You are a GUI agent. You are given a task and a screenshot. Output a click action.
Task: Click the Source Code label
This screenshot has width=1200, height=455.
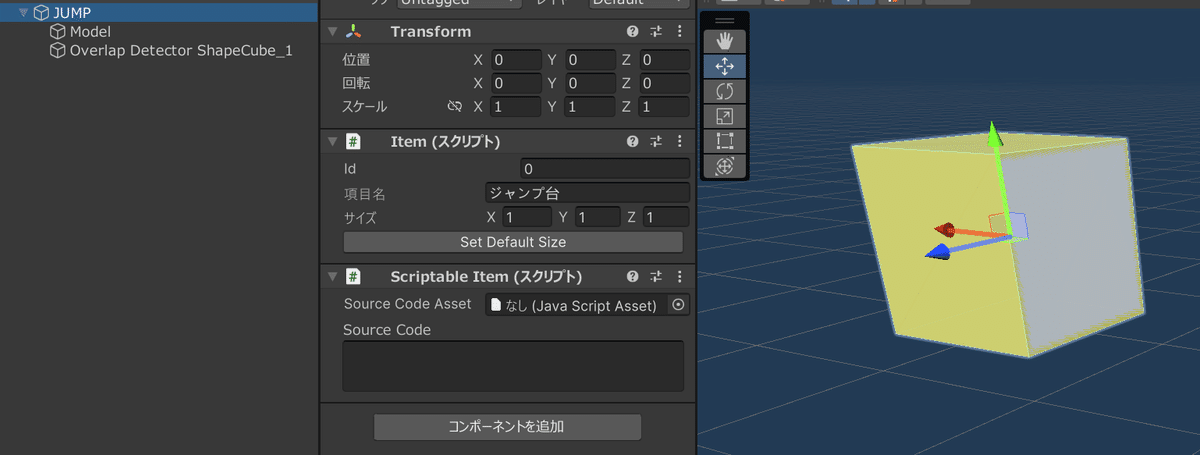pos(387,330)
